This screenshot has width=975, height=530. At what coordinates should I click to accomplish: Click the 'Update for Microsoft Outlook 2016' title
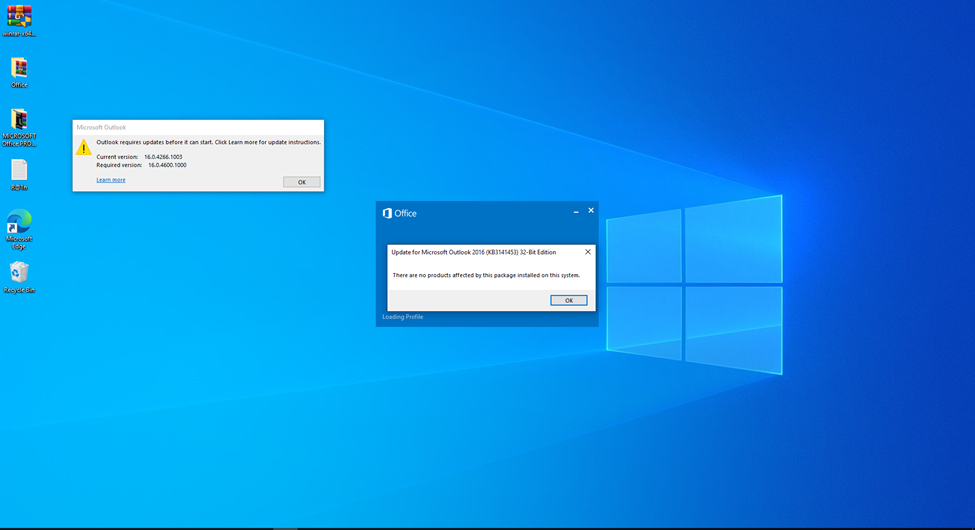pyautogui.click(x=473, y=252)
